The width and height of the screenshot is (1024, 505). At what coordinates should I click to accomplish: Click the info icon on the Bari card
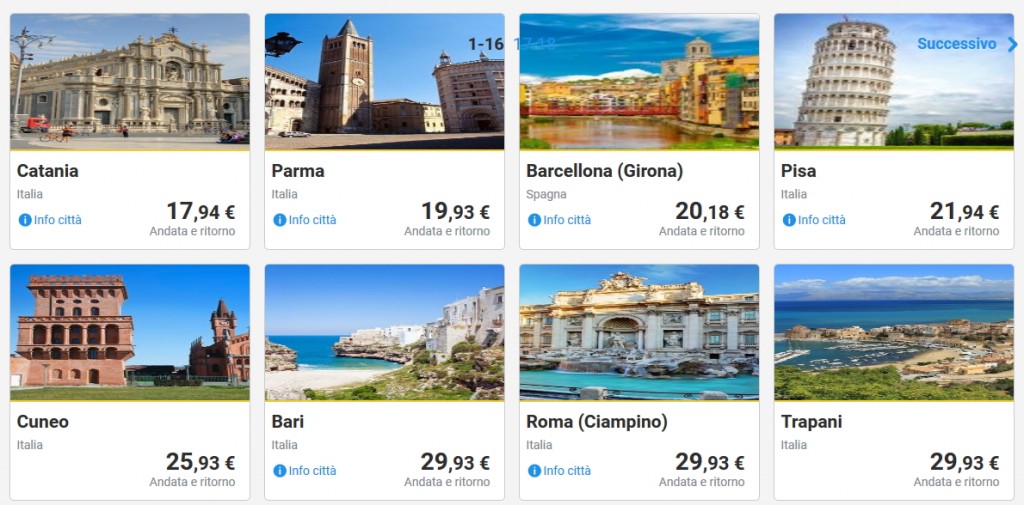pyautogui.click(x=280, y=471)
